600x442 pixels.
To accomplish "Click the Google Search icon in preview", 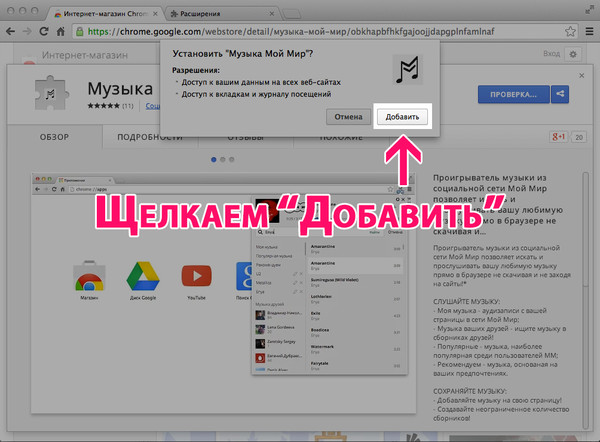I will 244,276.
